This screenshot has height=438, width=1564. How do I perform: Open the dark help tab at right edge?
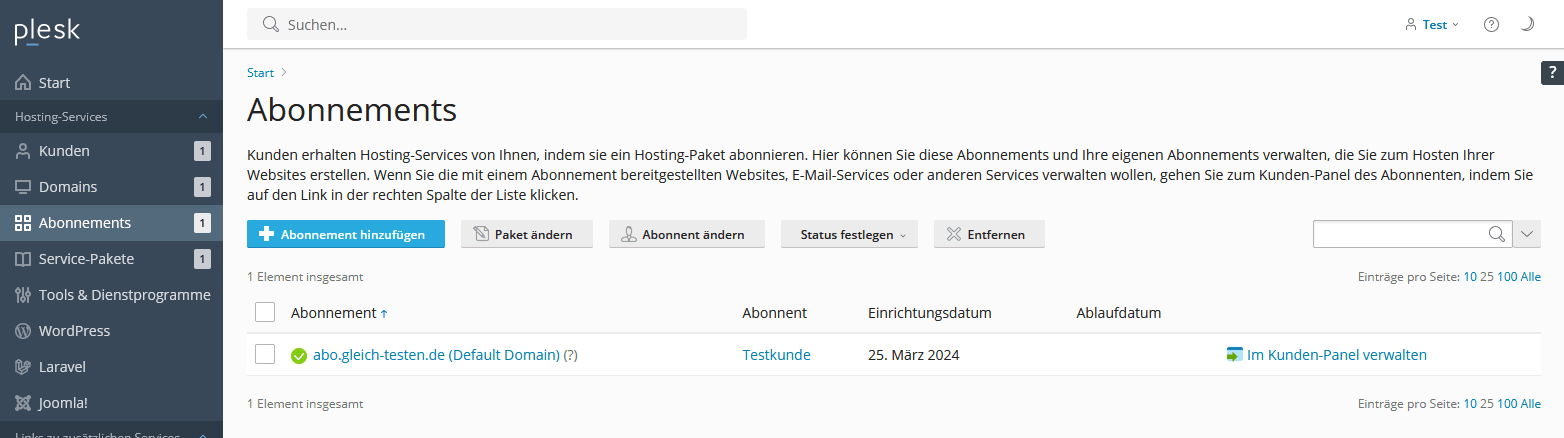(1552, 73)
